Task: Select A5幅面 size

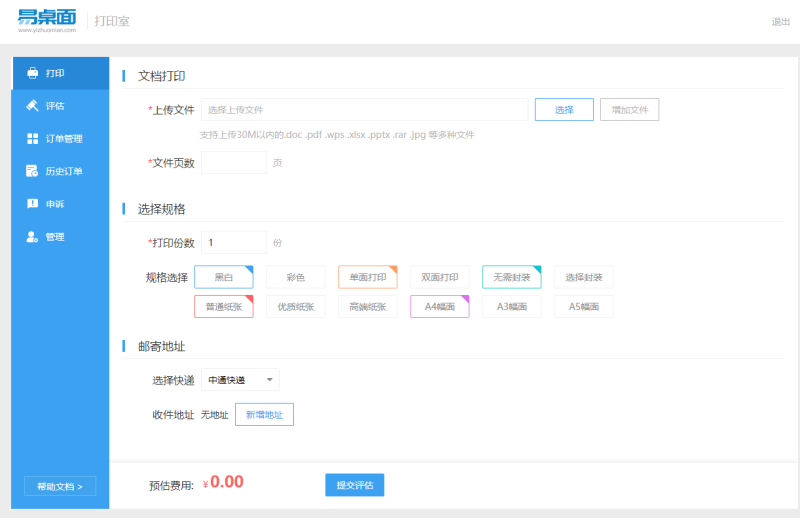Action: click(x=584, y=307)
